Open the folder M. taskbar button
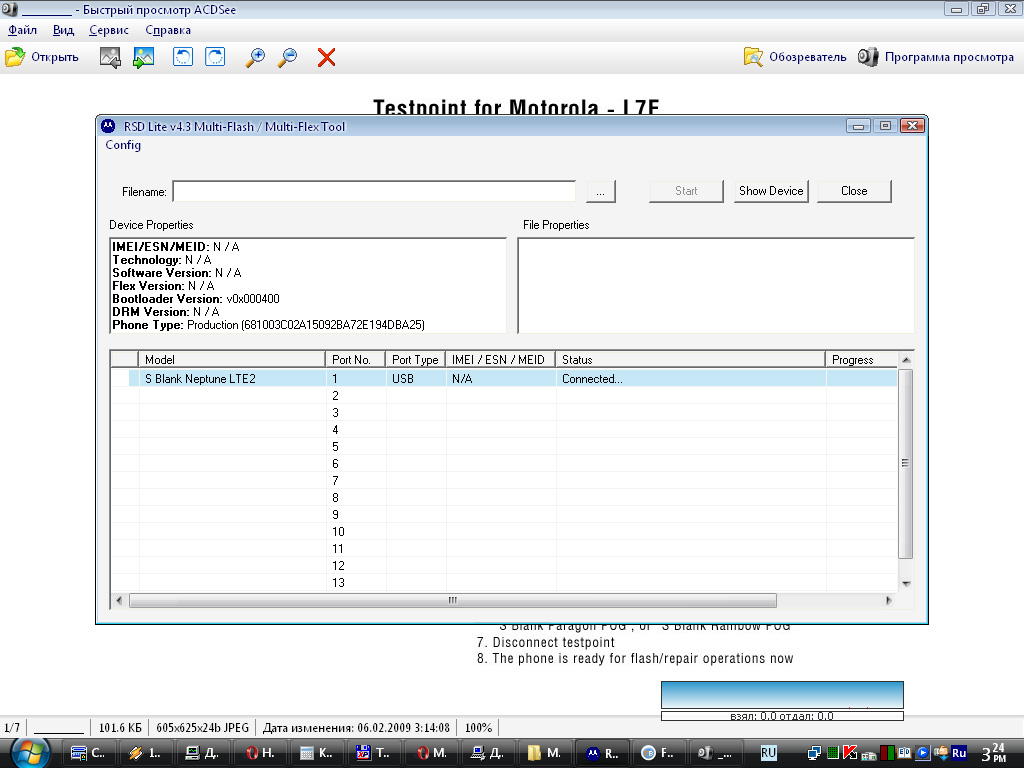The height and width of the screenshot is (768, 1024). coord(545,753)
